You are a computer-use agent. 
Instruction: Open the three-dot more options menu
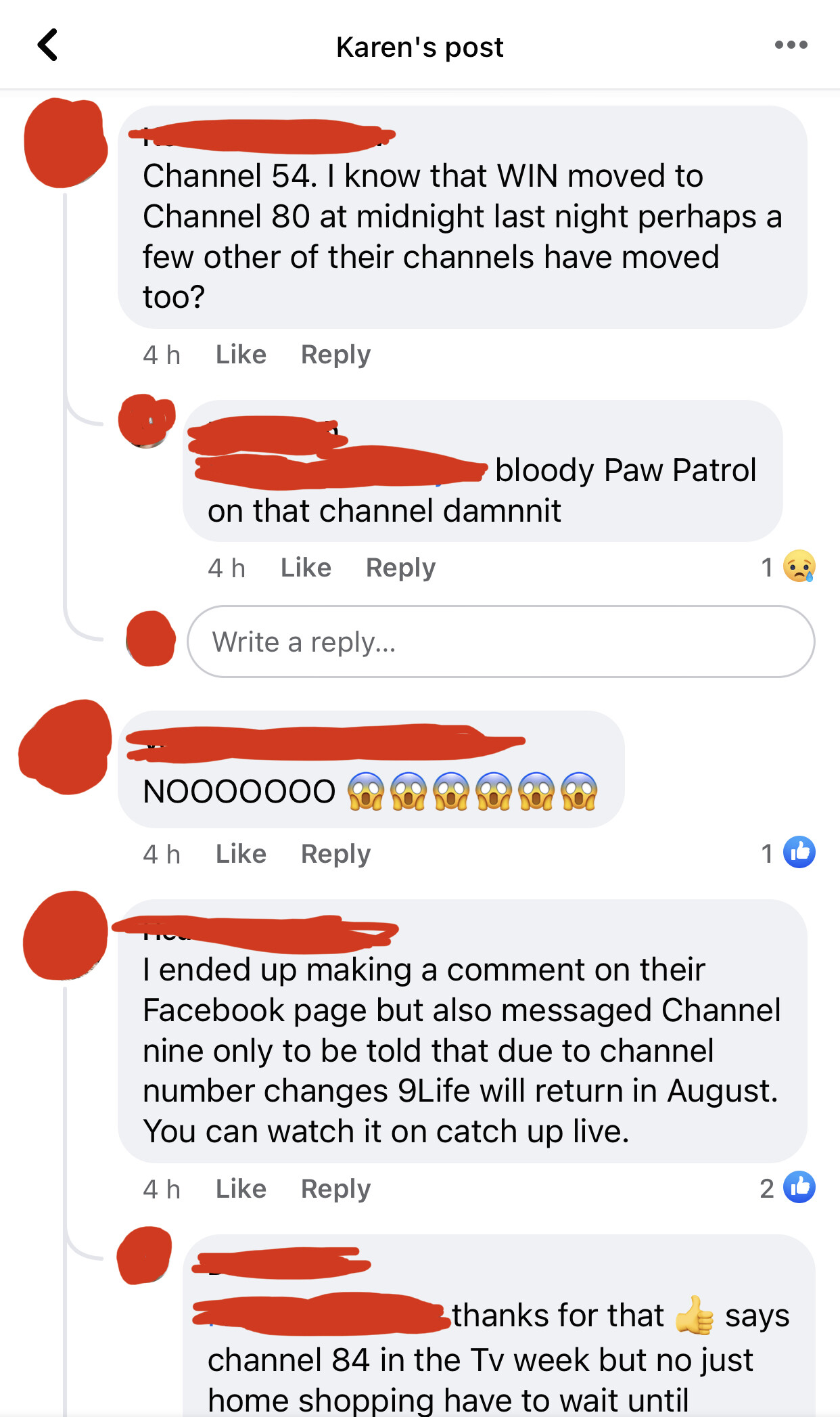click(791, 45)
